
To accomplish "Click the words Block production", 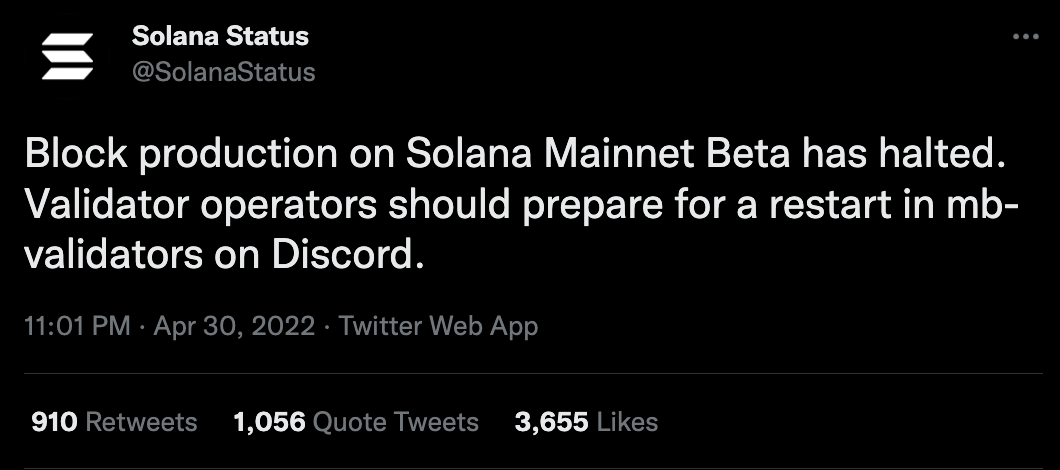I will point(181,154).
